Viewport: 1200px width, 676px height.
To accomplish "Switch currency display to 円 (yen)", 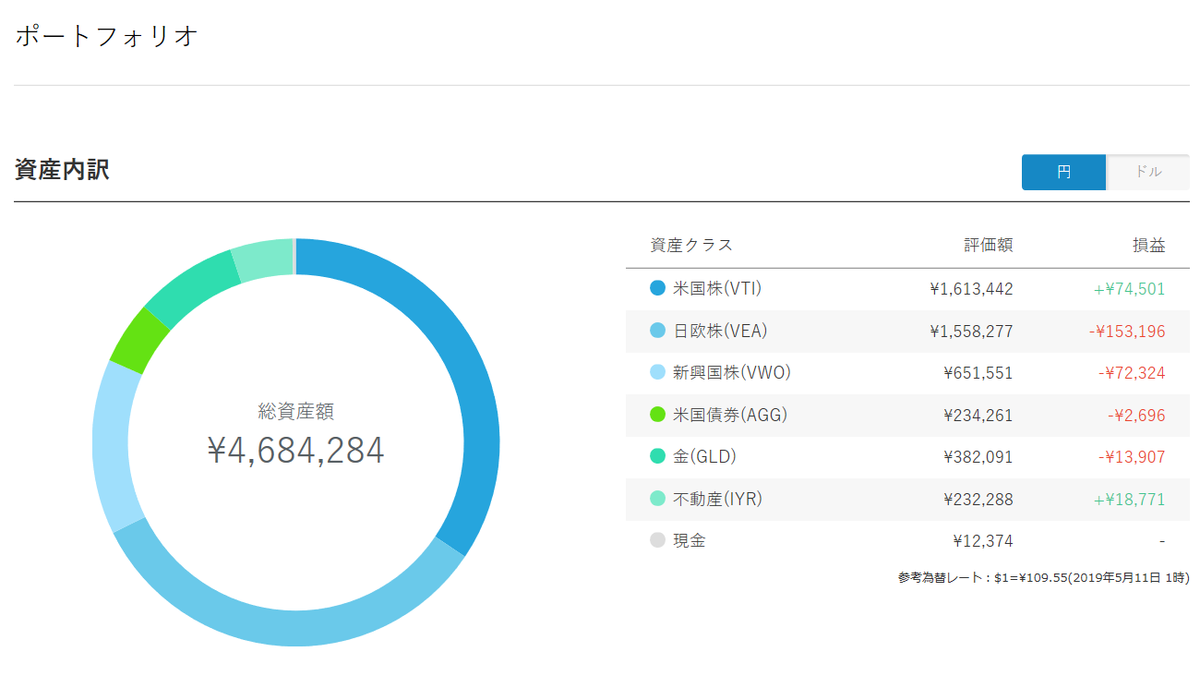I will pyautogui.click(x=1064, y=172).
